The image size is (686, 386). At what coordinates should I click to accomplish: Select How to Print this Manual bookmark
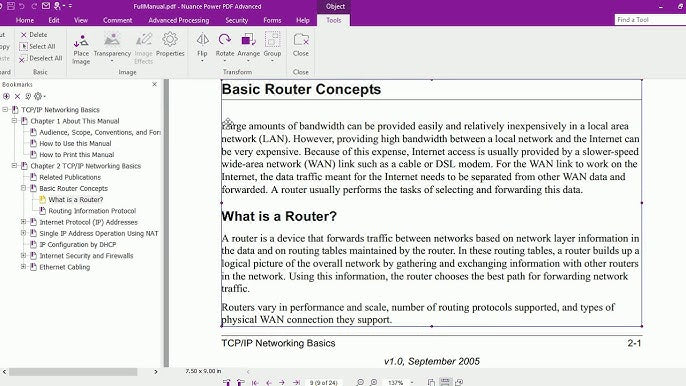[x=77, y=154]
